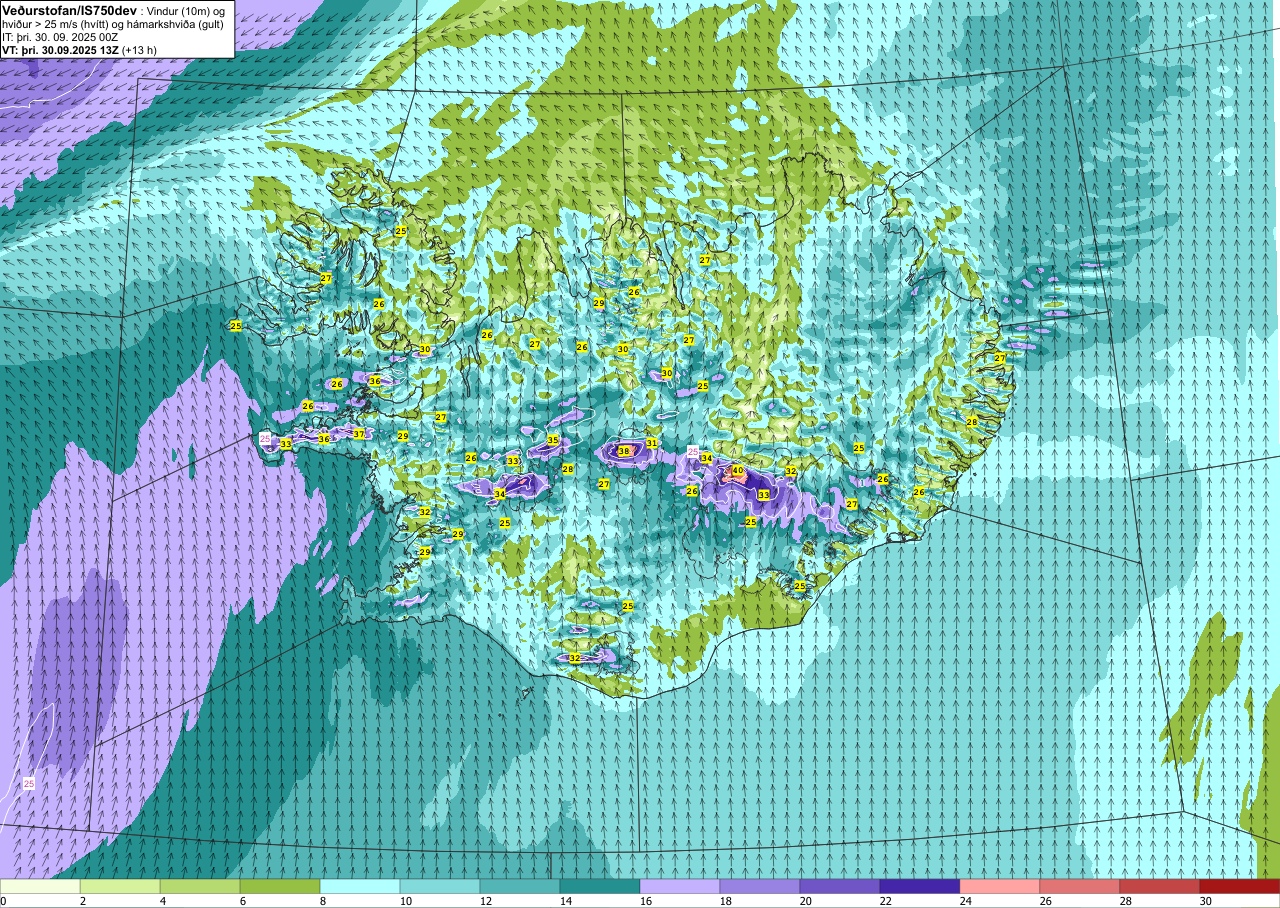Pick the 26–28 m/s salmon legend swatch
Screen dimensions: 1280x908
click(x=1080, y=886)
